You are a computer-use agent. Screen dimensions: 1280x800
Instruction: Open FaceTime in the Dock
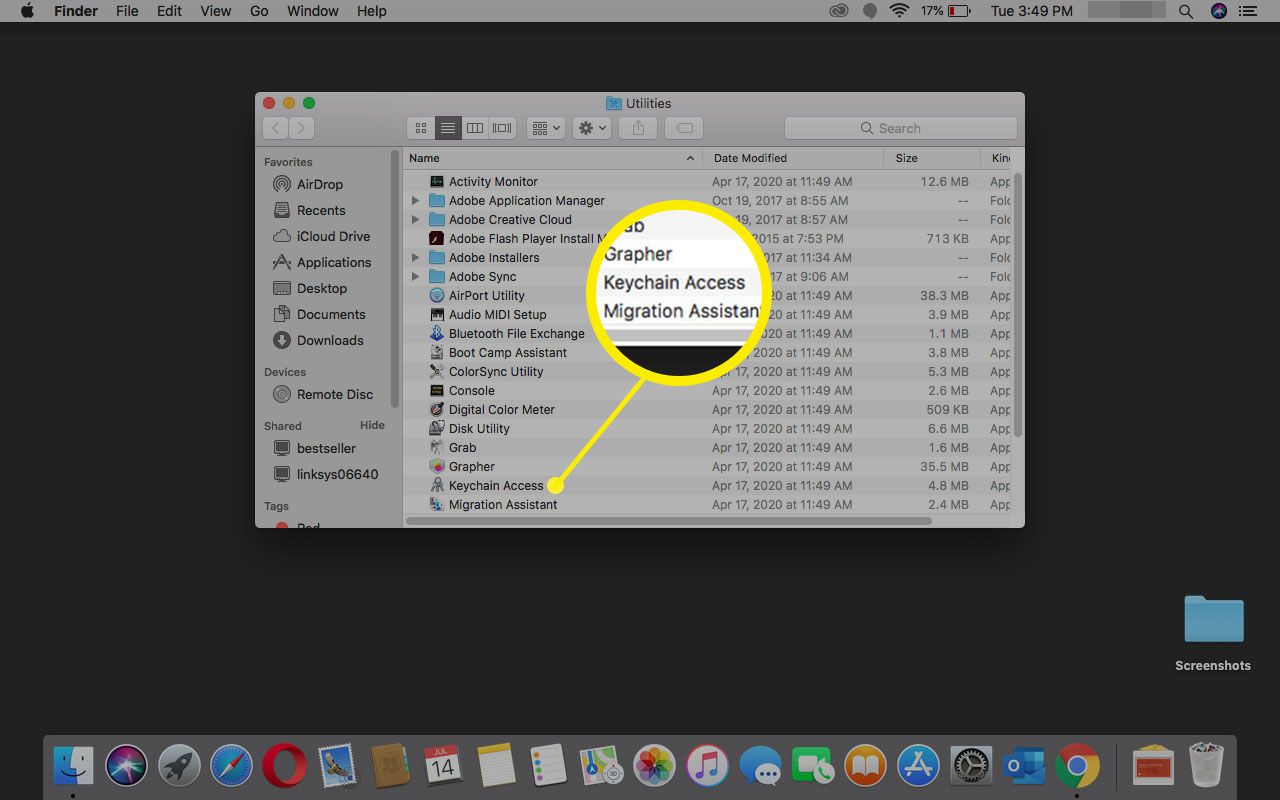click(x=813, y=767)
